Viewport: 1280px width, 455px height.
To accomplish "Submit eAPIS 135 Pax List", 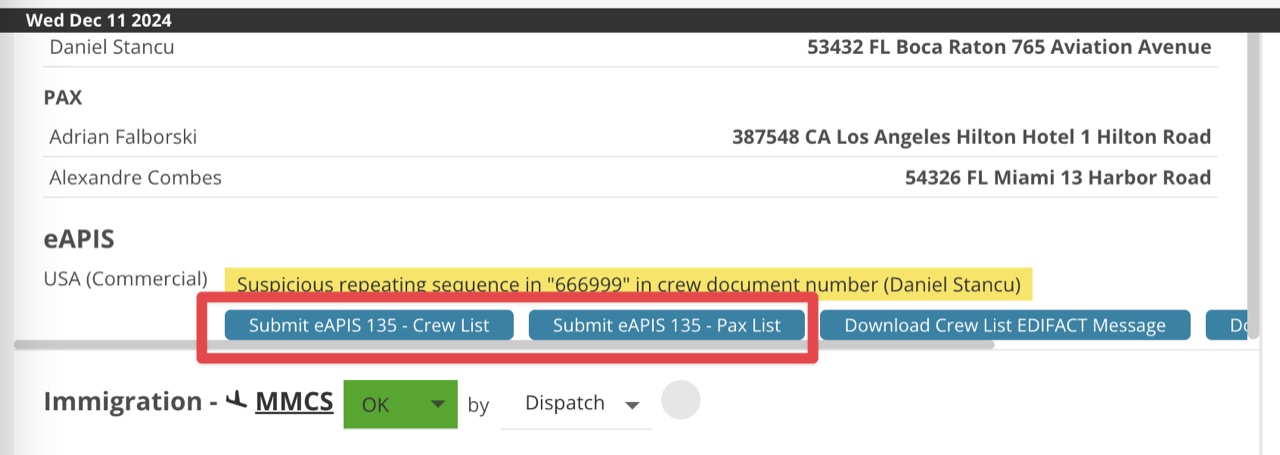I will [x=667, y=325].
